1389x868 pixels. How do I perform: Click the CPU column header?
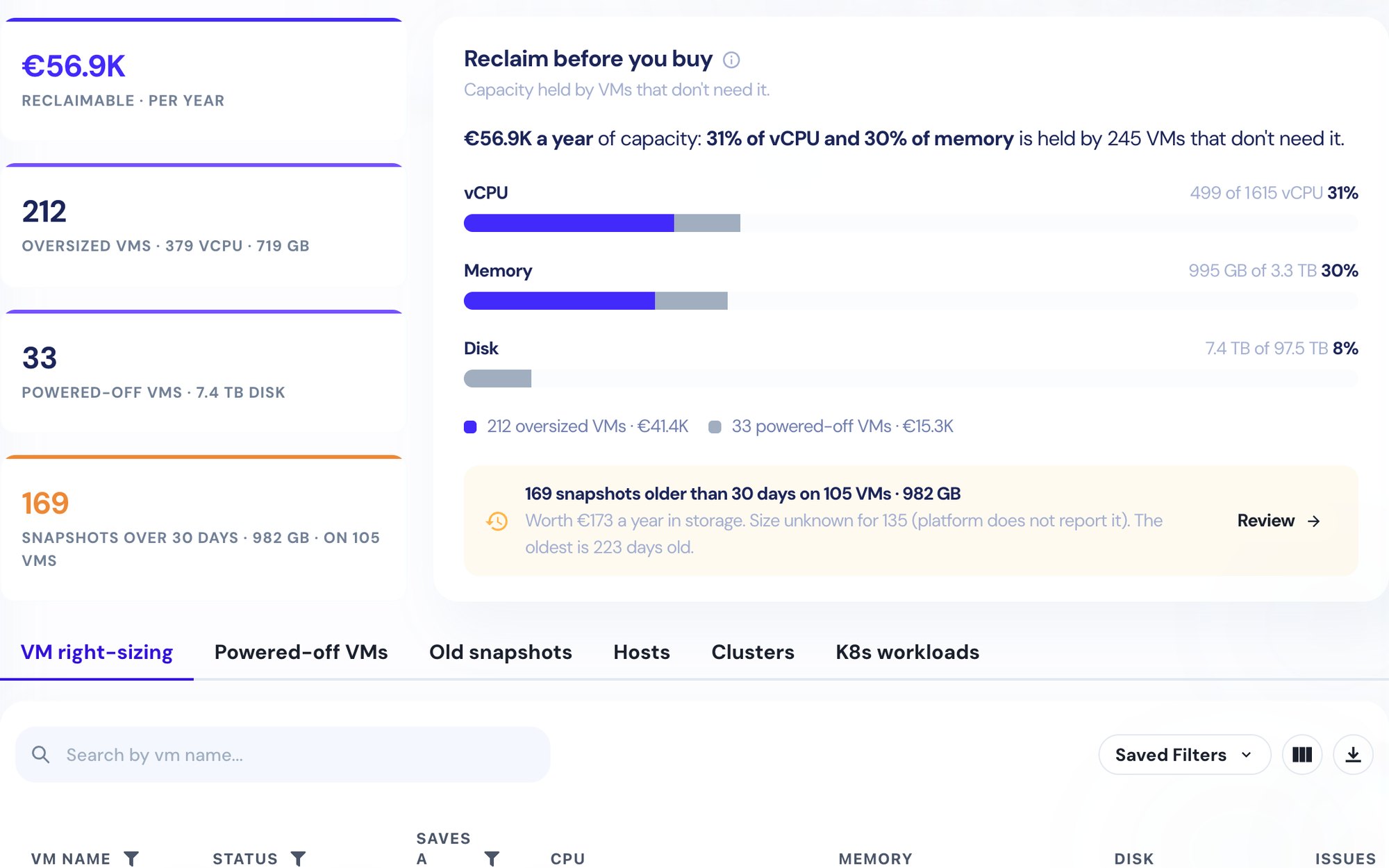pos(567,859)
